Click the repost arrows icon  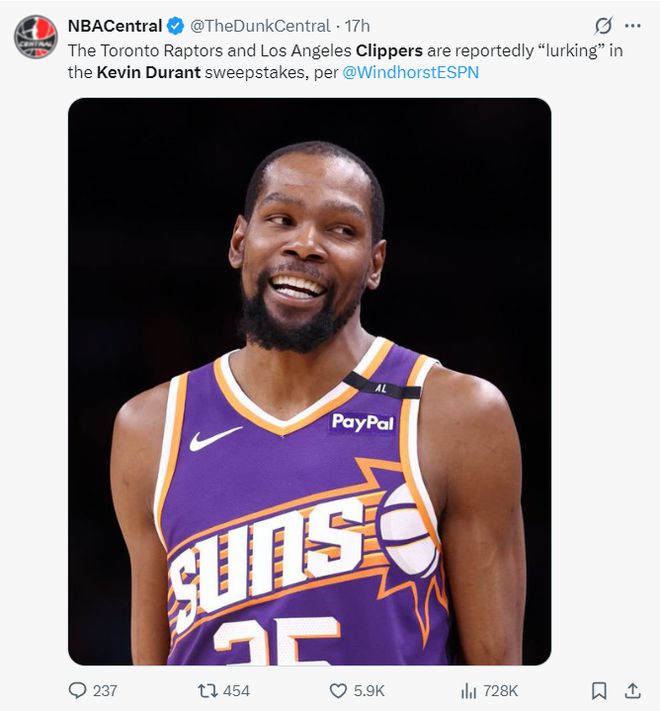tap(207, 690)
